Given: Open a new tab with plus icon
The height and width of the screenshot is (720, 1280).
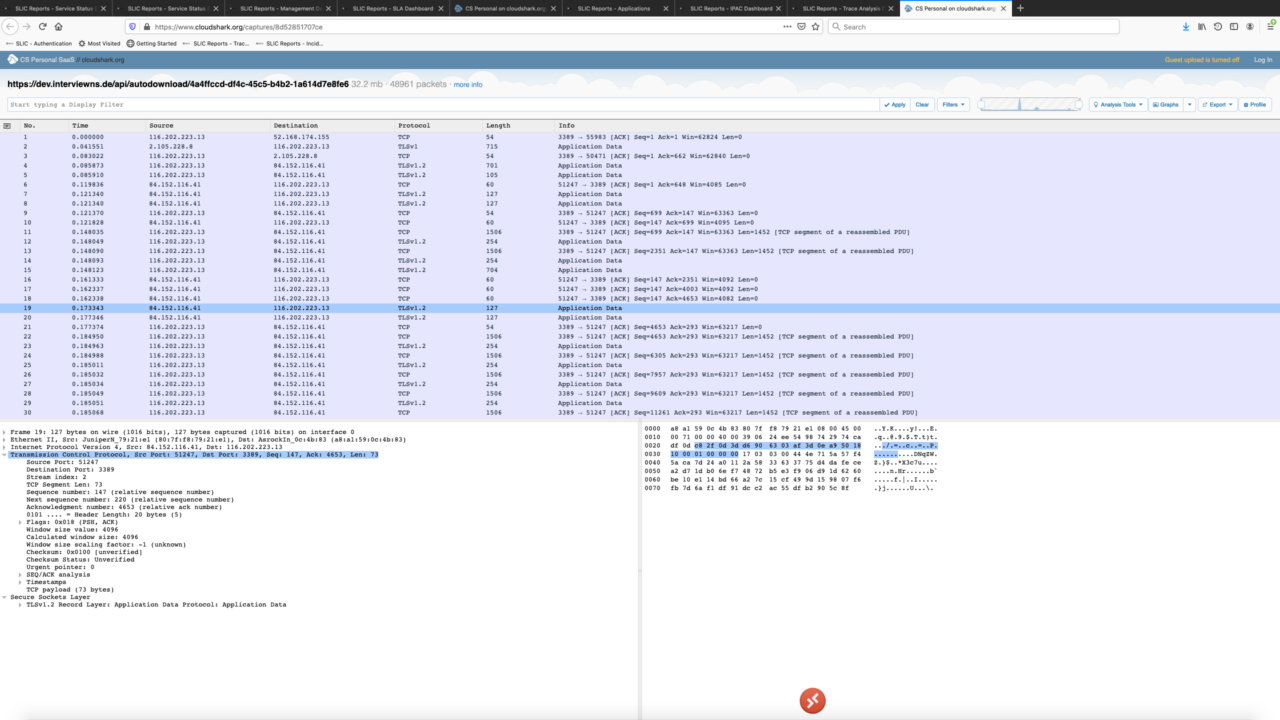Looking at the screenshot, I should tap(1020, 8).
